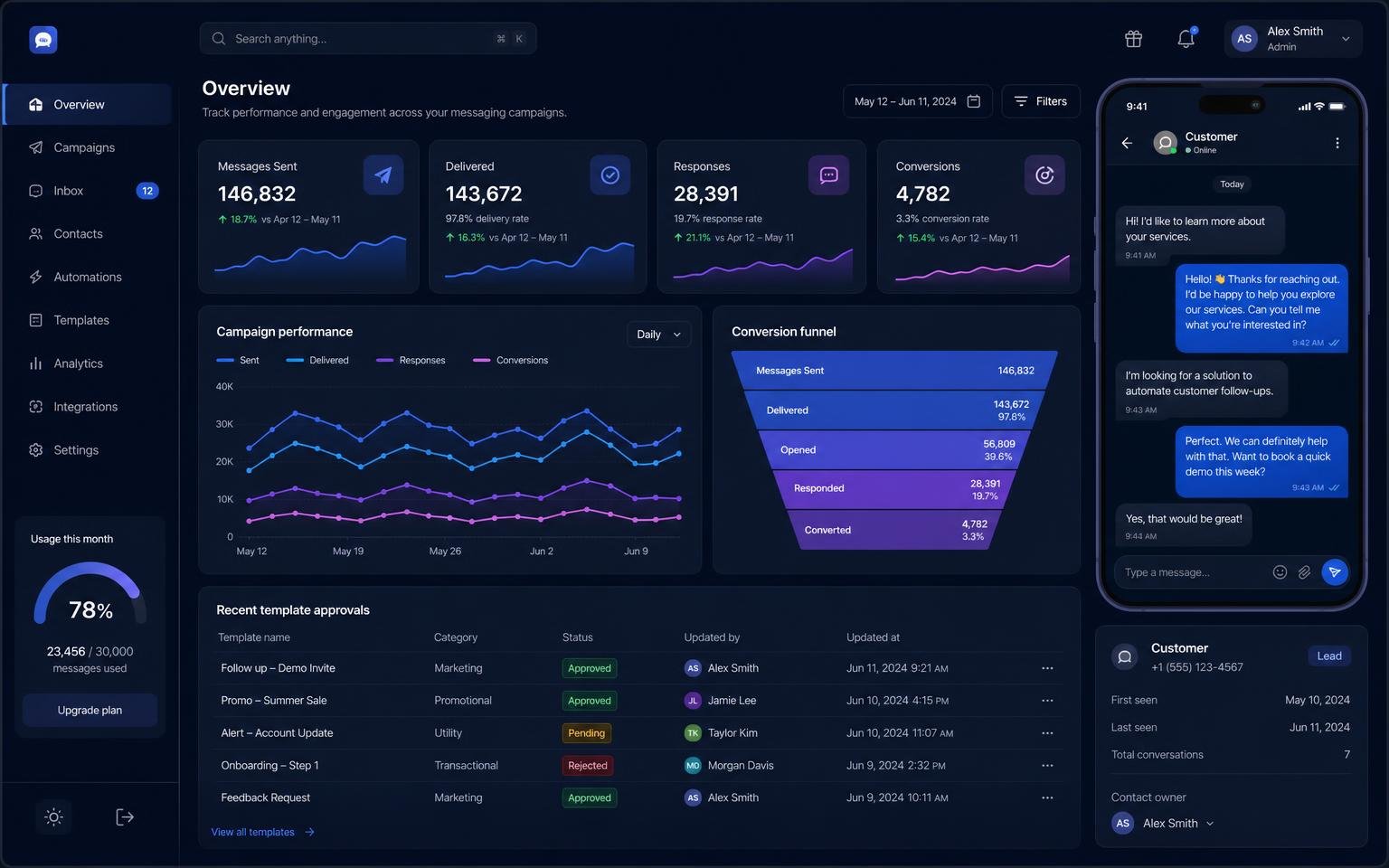Toggle the Conversions series in chart legend

[510, 360]
